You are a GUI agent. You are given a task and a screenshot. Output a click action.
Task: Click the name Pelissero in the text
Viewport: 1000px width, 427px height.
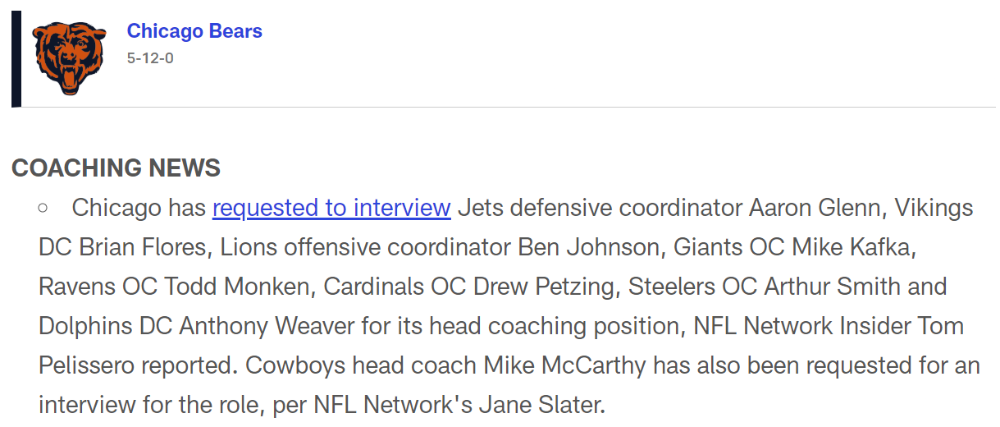point(86,366)
